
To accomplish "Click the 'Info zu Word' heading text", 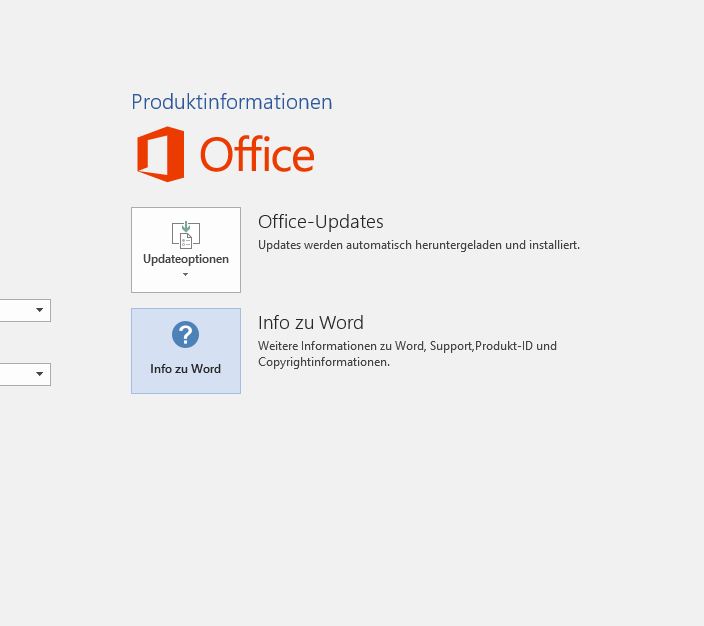I will (311, 322).
